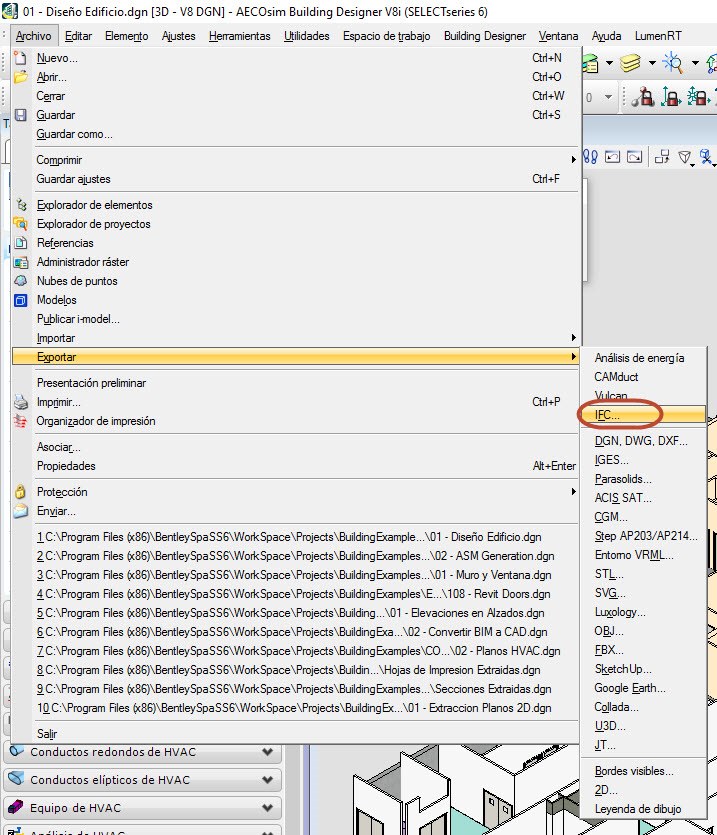
Task: Choose Publicar i-model...
Action: [x=295, y=319]
